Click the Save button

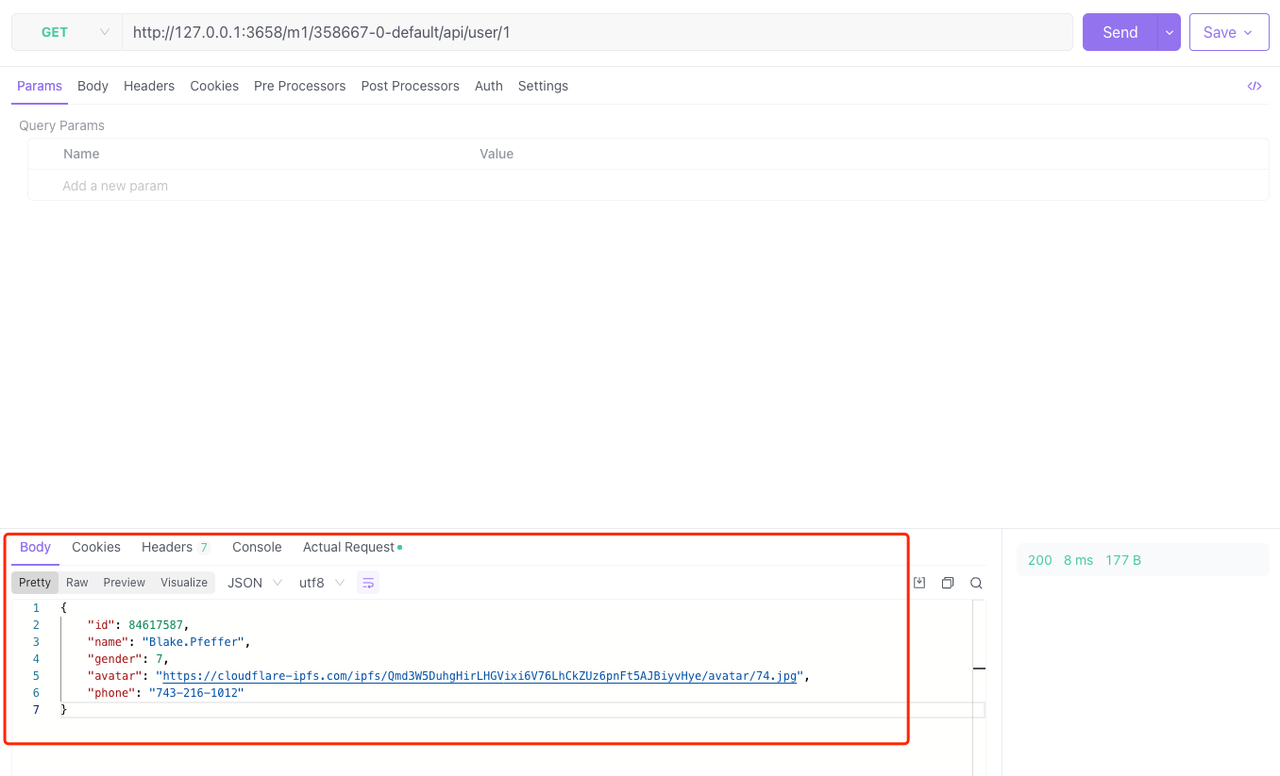point(1229,32)
